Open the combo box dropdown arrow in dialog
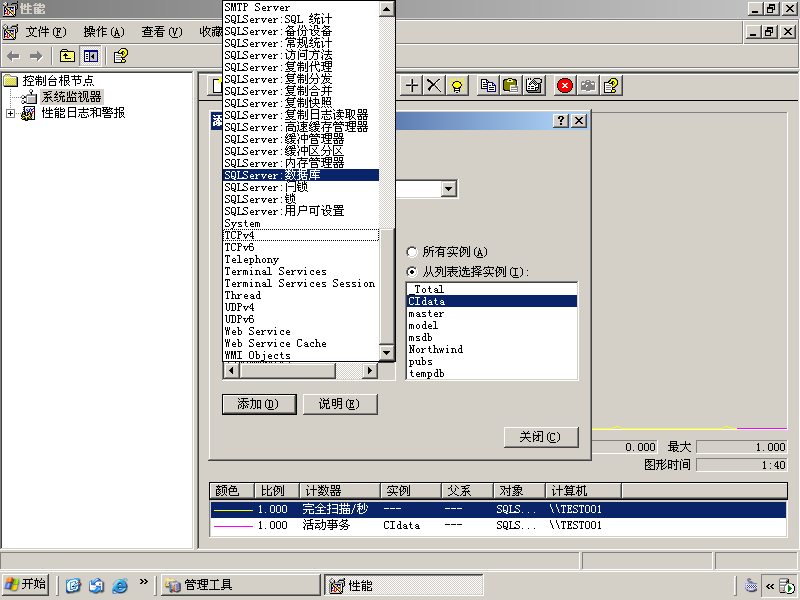This screenshot has width=800, height=600. point(448,189)
